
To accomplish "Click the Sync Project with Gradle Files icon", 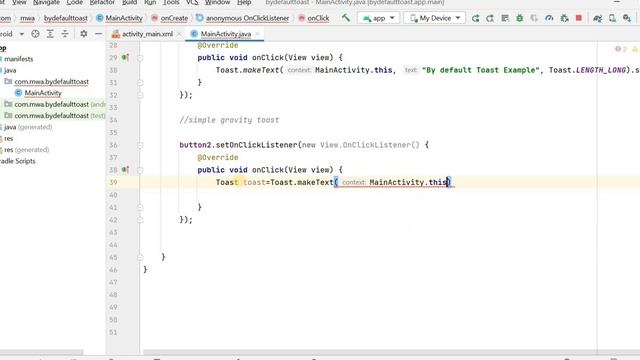I will (598, 18).
